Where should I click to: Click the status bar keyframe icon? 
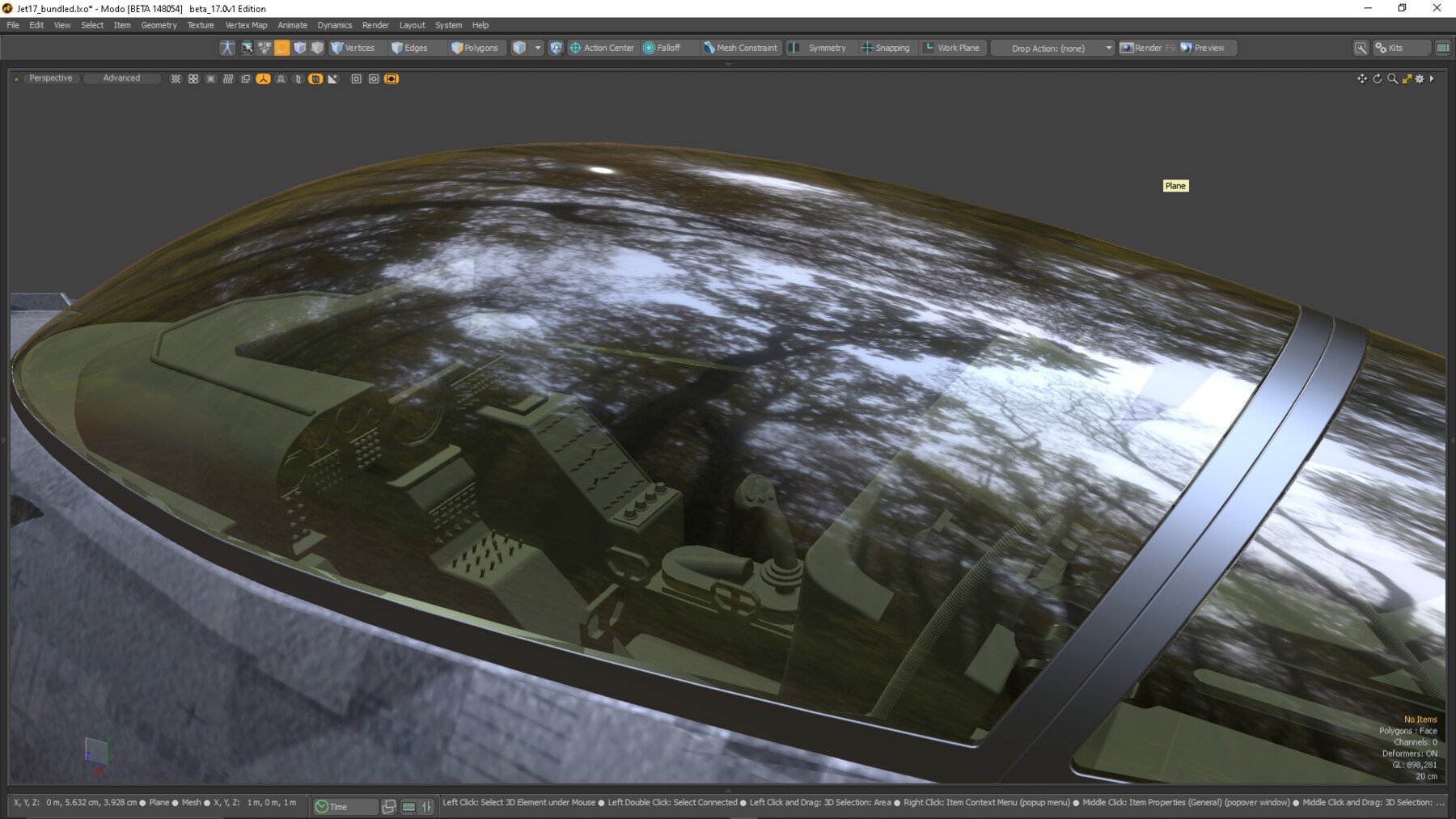coord(389,806)
